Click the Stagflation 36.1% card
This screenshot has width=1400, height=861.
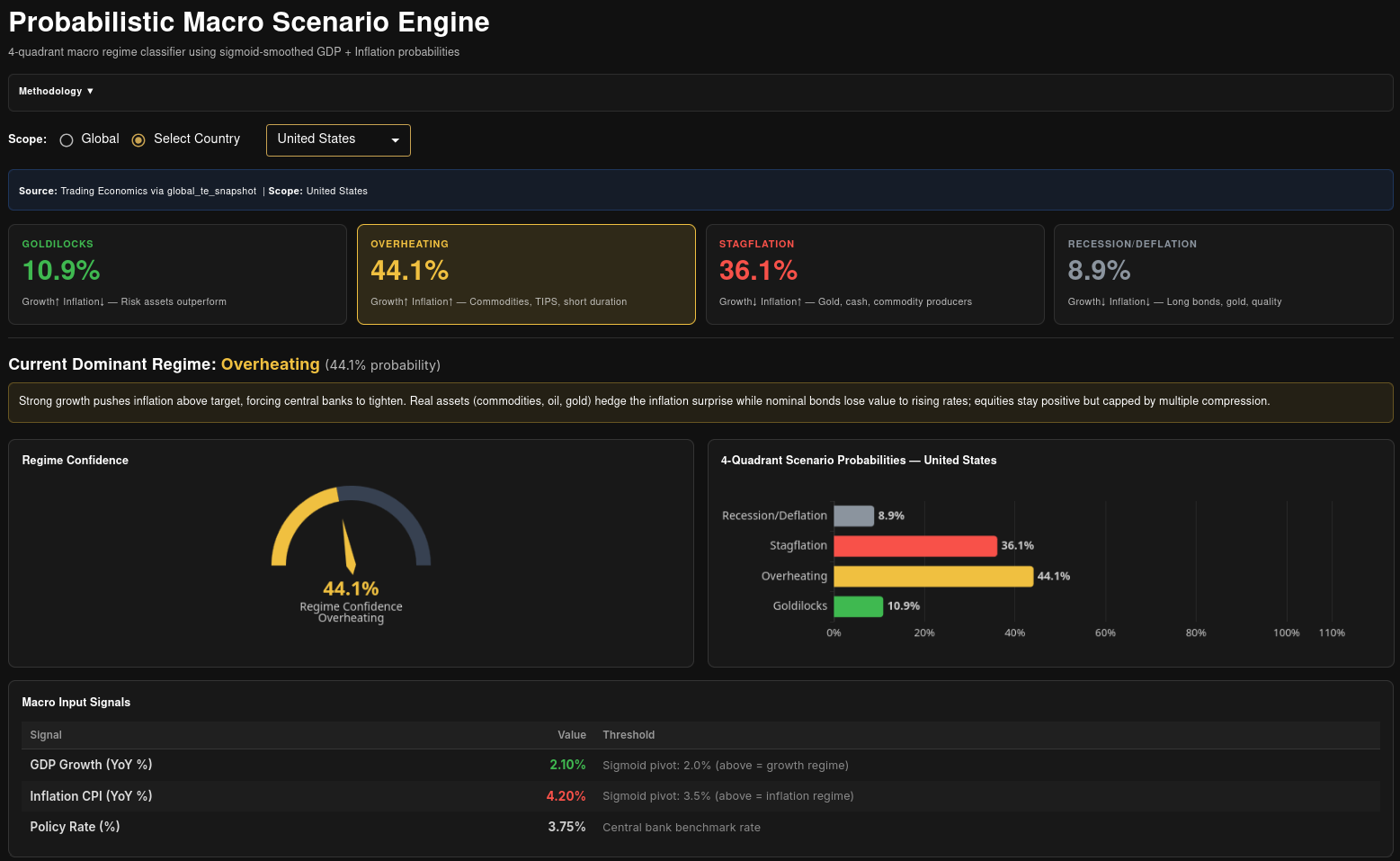tap(875, 274)
